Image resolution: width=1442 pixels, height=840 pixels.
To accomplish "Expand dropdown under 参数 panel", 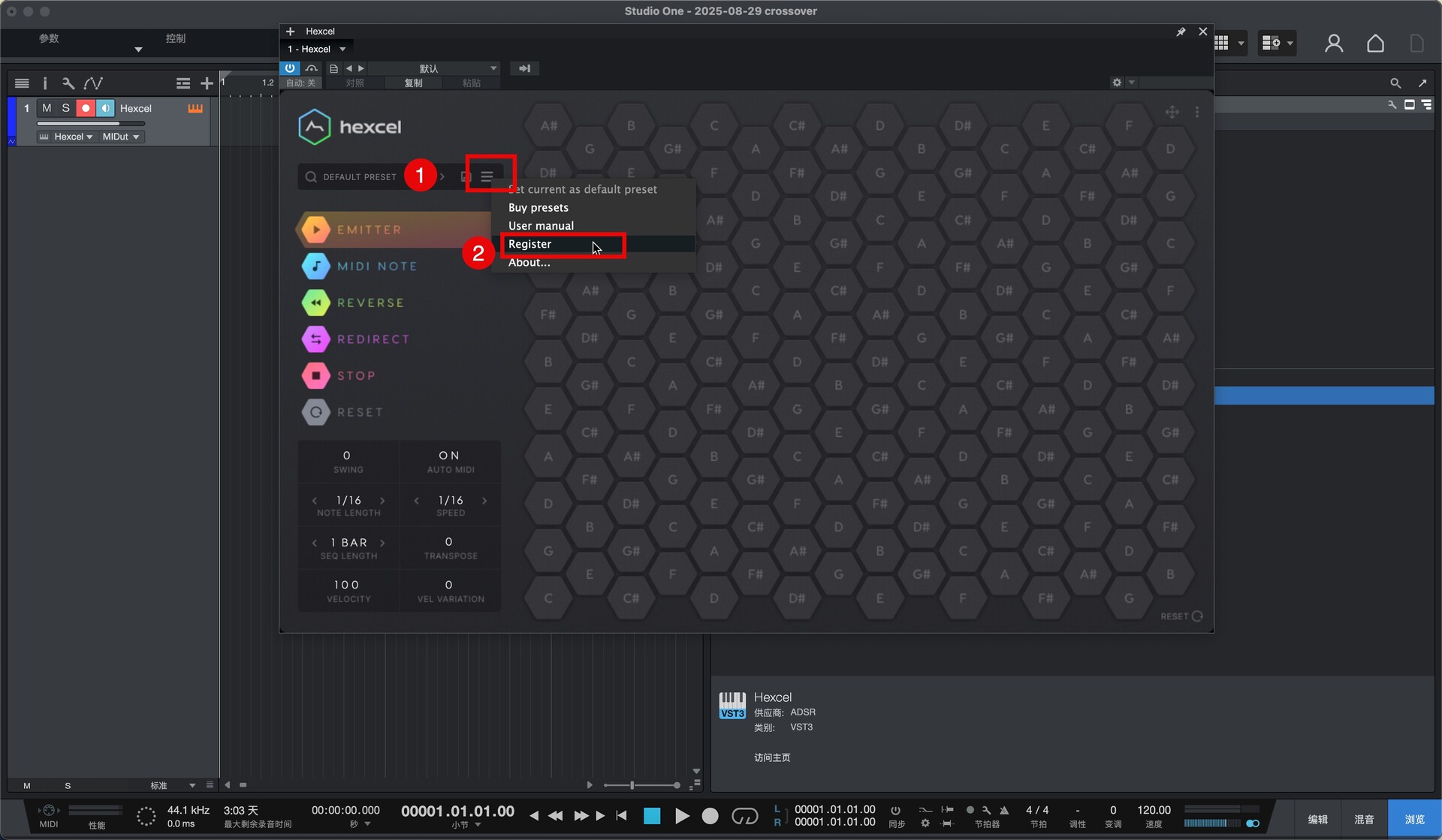I will (x=138, y=50).
